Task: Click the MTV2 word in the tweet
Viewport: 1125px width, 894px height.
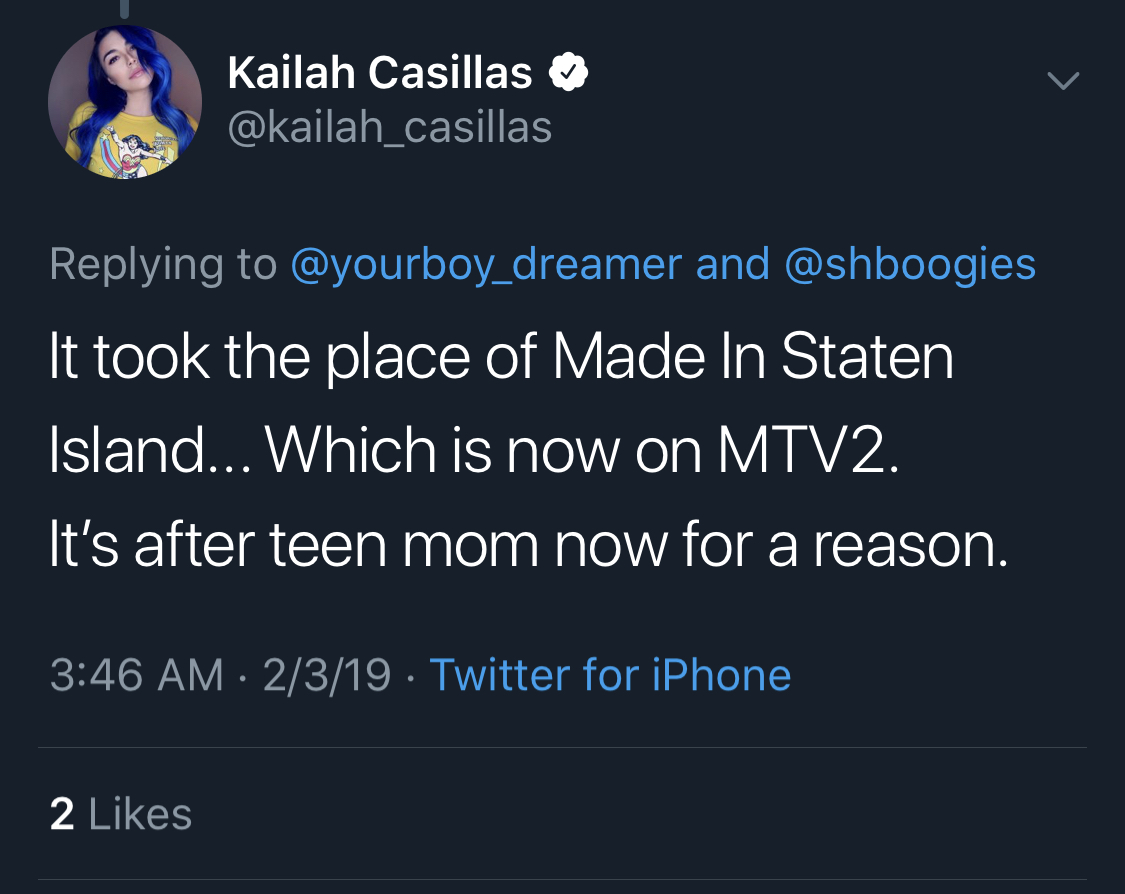Action: coord(807,451)
